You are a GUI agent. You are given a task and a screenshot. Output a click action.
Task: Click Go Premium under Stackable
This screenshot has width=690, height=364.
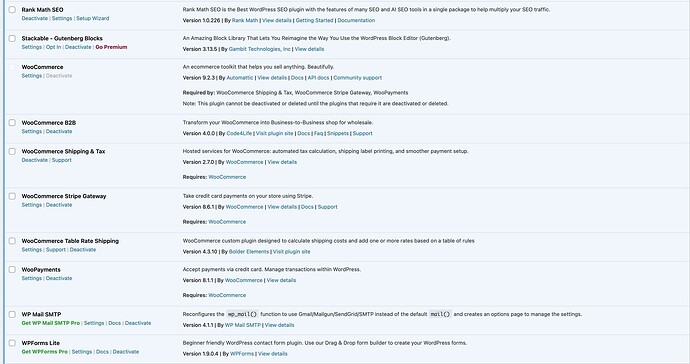pos(111,47)
